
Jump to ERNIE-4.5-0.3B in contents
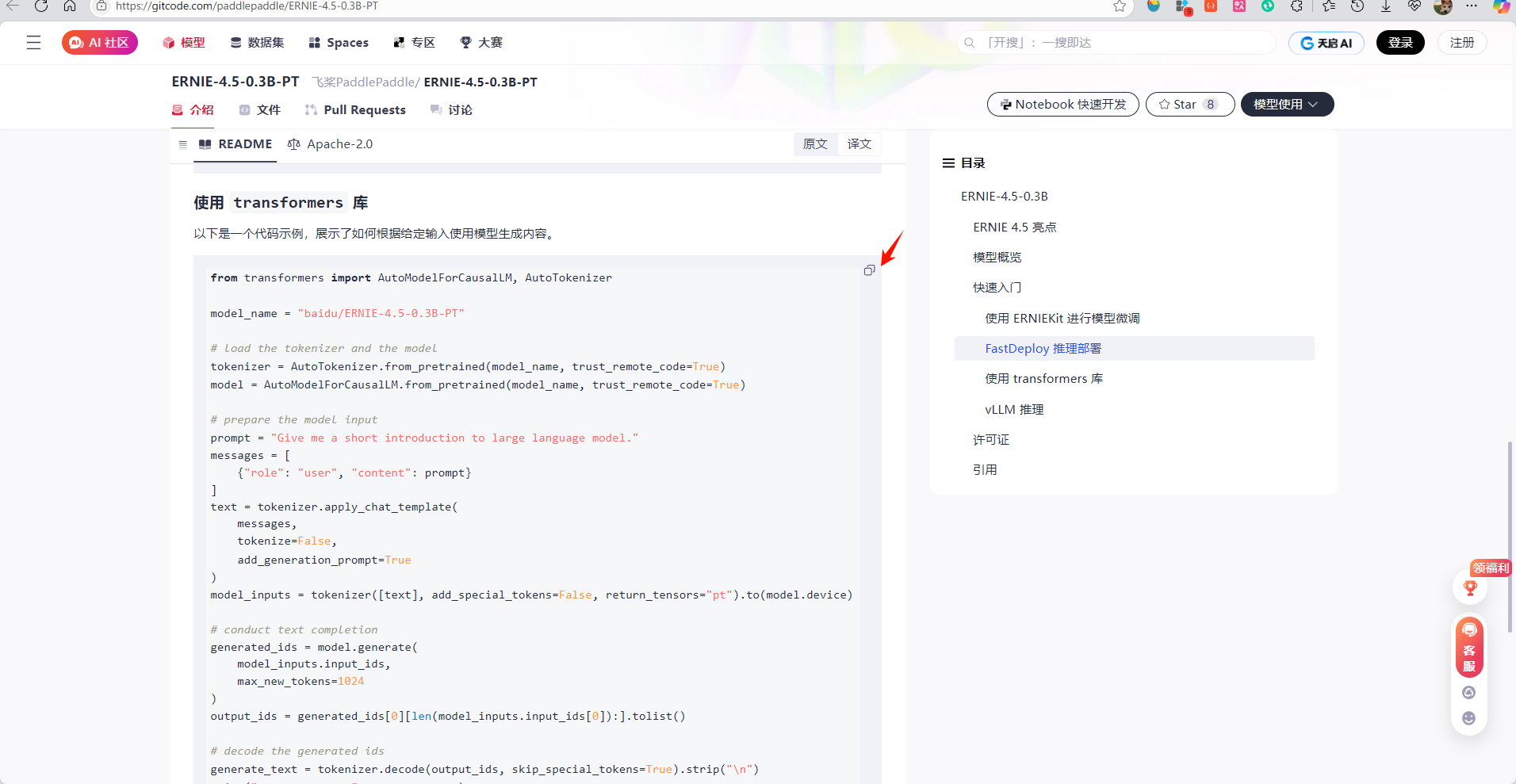tap(1005, 197)
